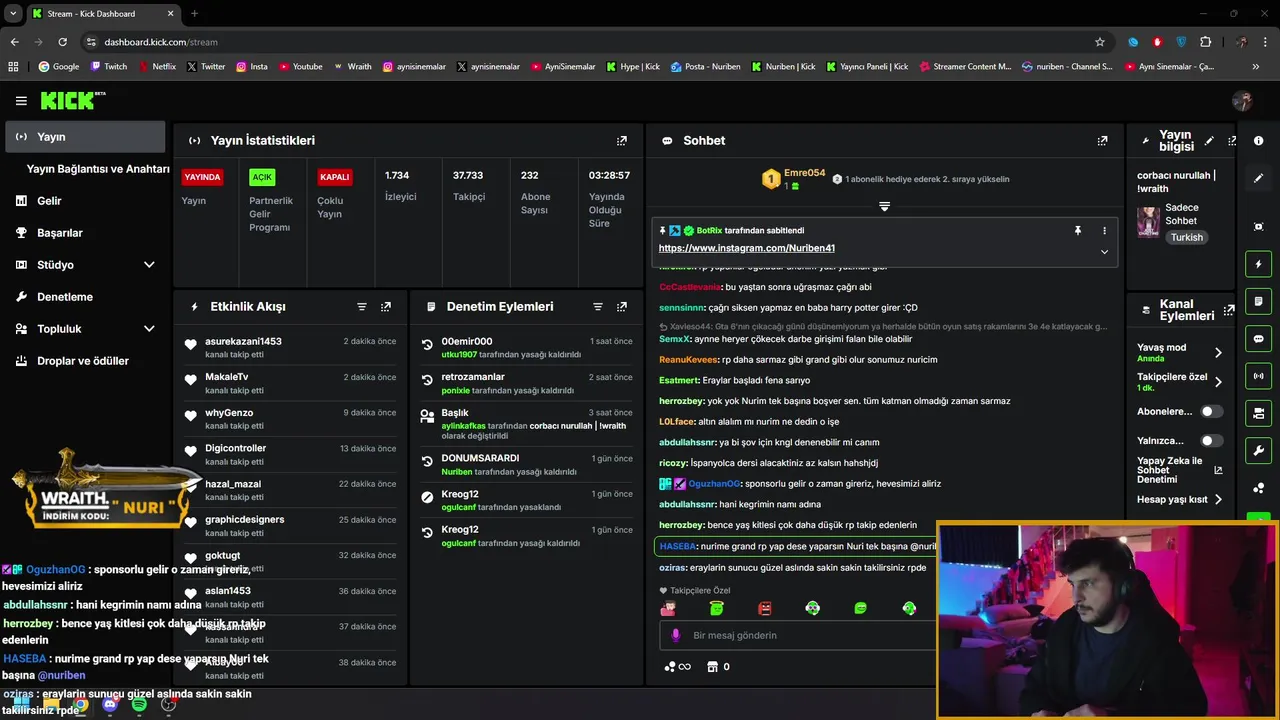Open the Yavaş mod options arrow

[1218, 352]
